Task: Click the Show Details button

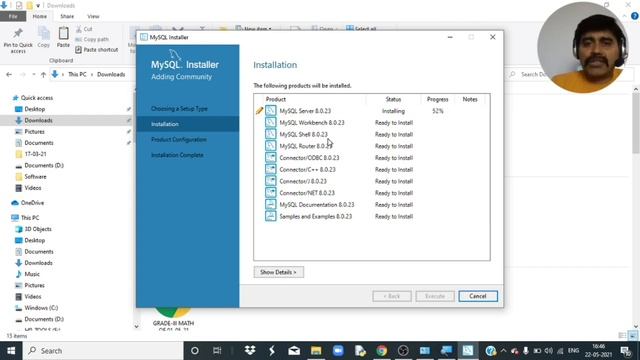Action: point(278,272)
